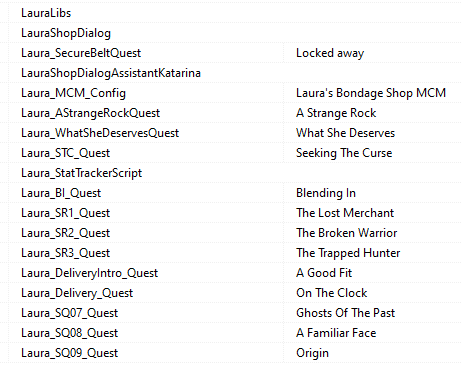Select the 'Locked away' quest name cell
Image resolution: width=461 pixels, height=371 pixels.
pos(330,53)
